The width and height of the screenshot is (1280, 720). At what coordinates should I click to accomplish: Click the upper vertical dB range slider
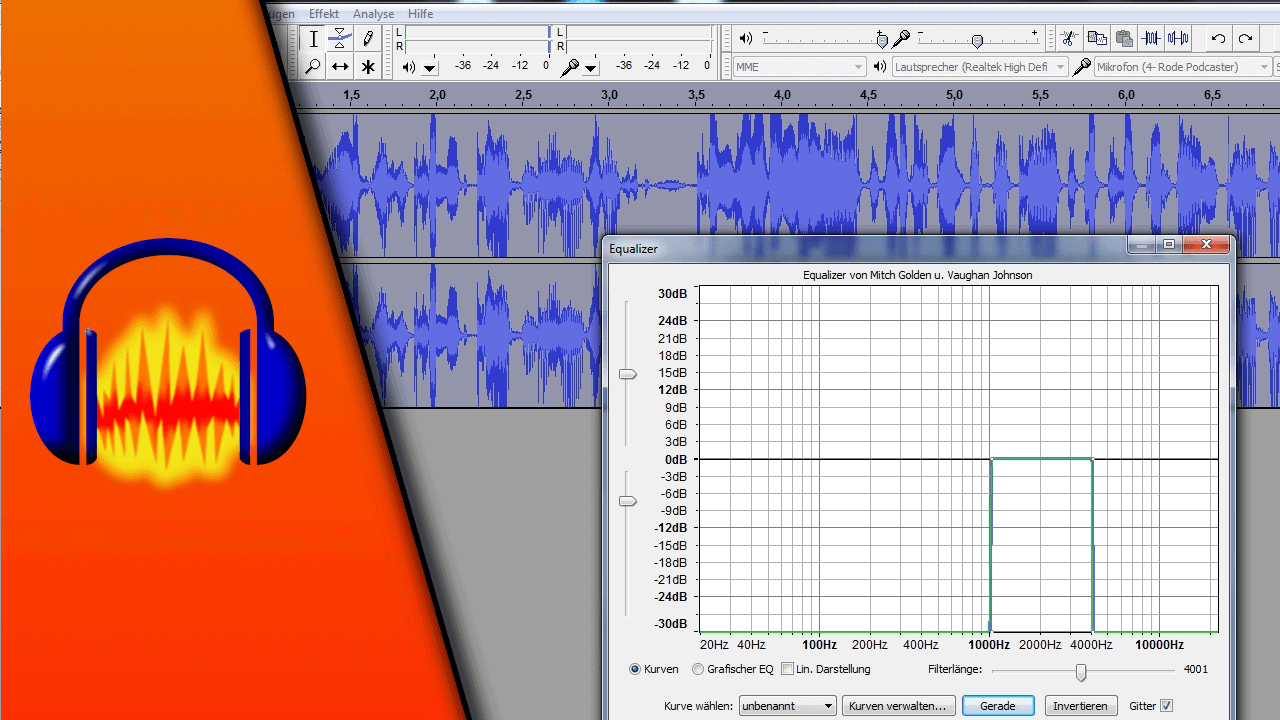(x=628, y=374)
